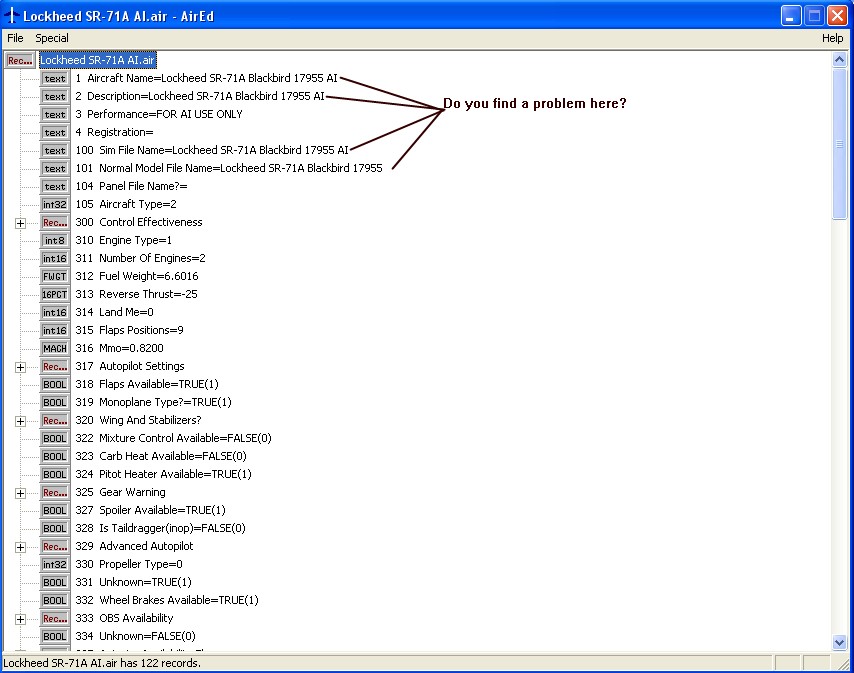Click the vertical scrollbar thumb
The width and height of the screenshot is (854, 673).
coord(839,144)
